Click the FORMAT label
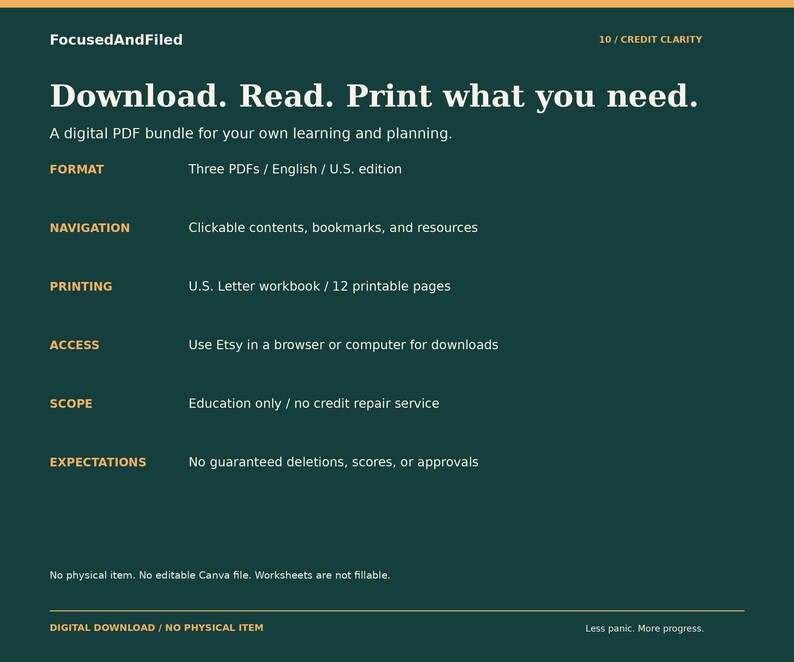Viewport: 794px width, 662px height. point(76,169)
